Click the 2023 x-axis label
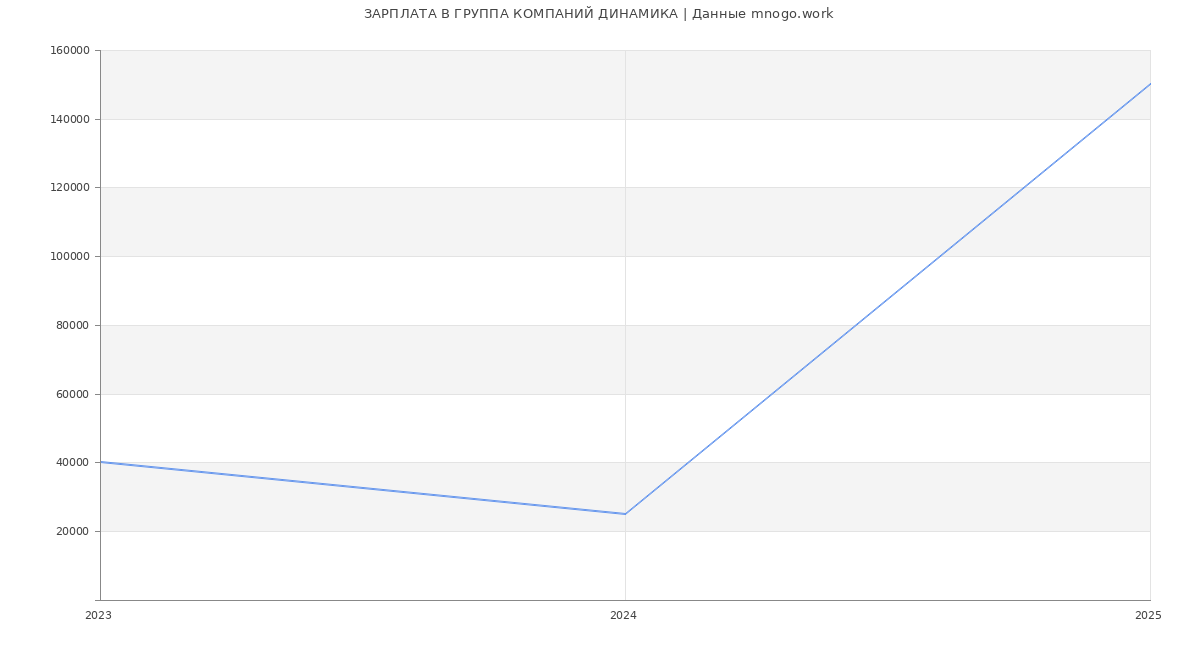The height and width of the screenshot is (650, 1200). click(x=98, y=616)
